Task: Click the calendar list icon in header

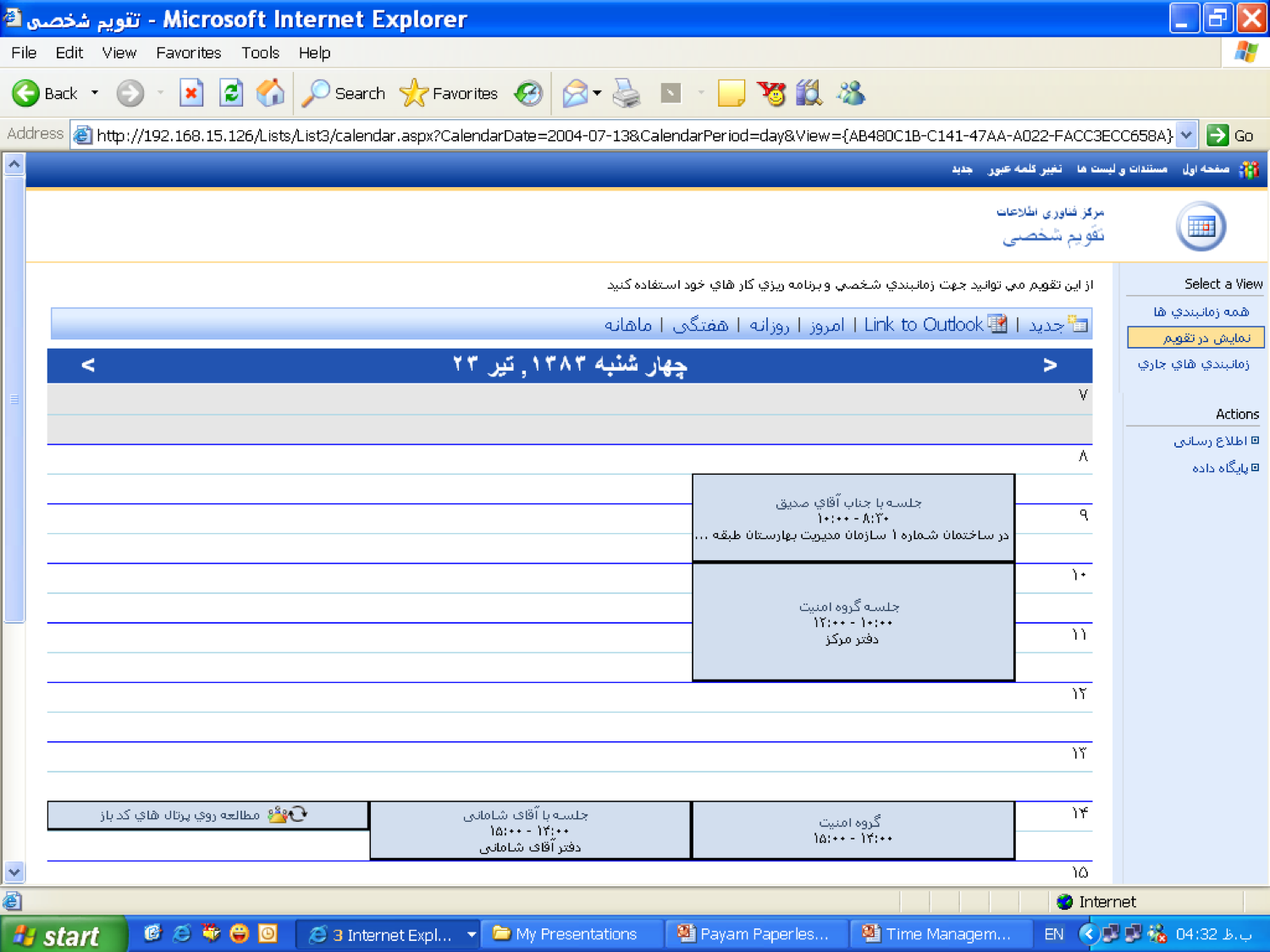Action: (1201, 227)
